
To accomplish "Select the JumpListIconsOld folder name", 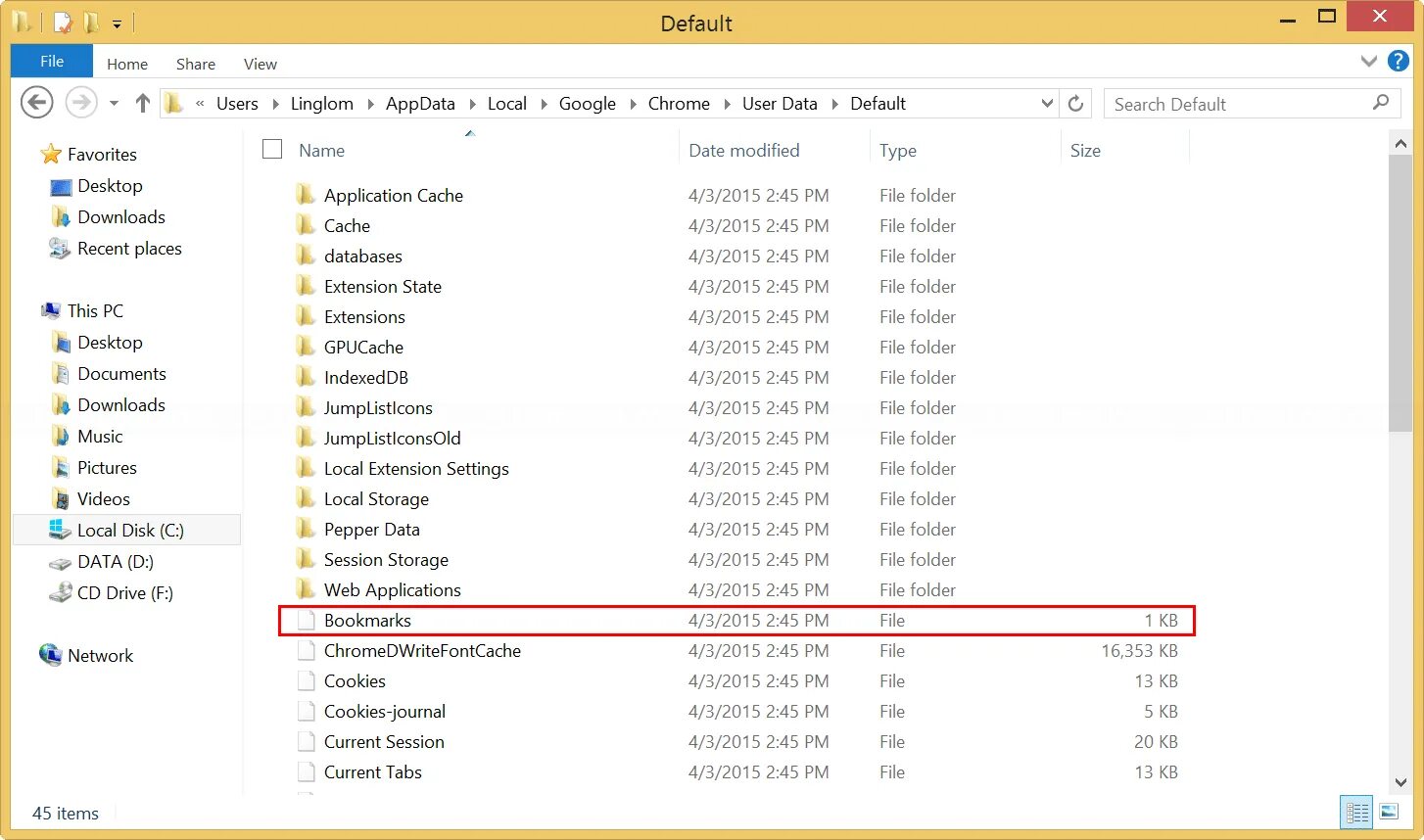I will pos(393,438).
